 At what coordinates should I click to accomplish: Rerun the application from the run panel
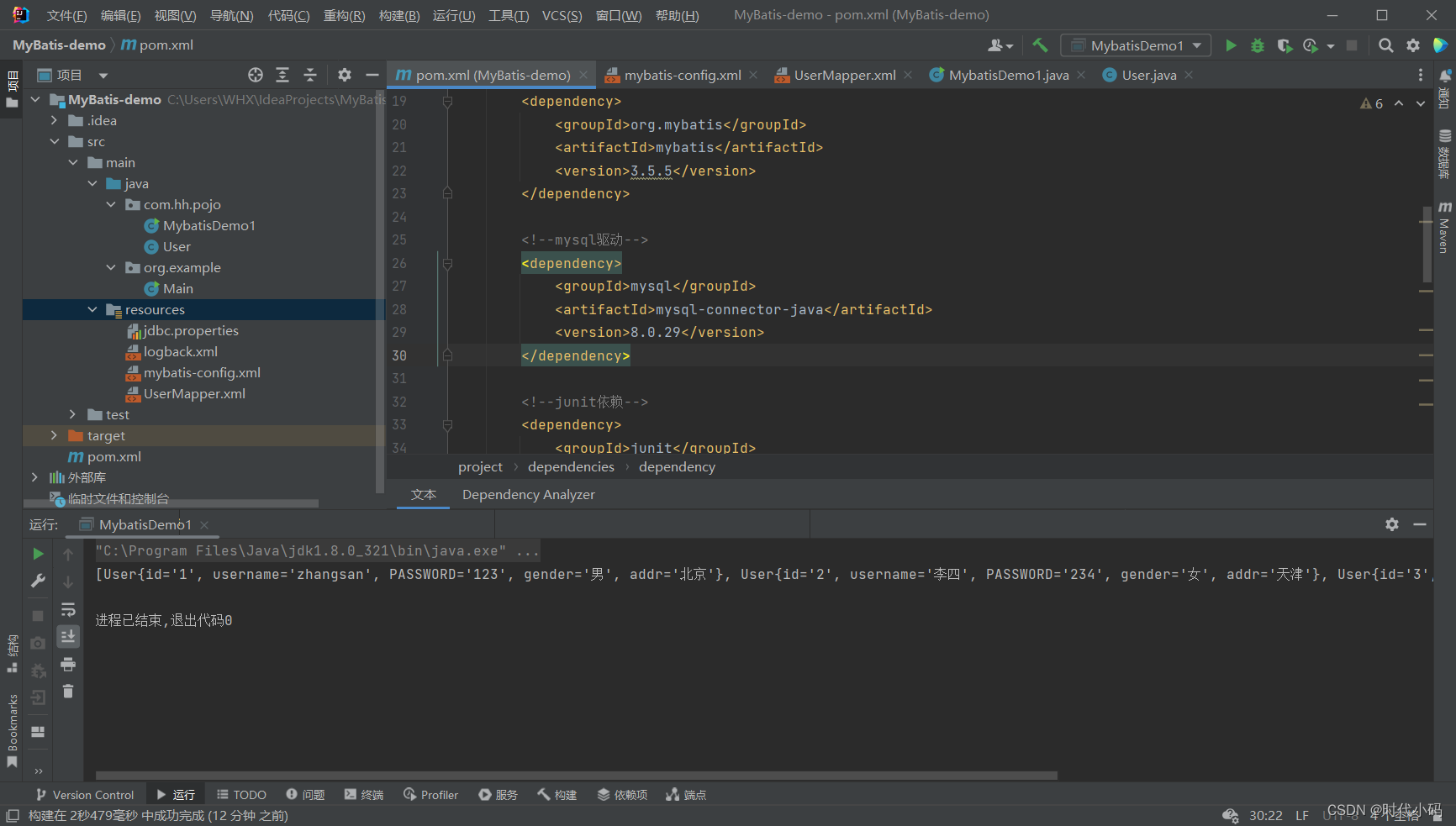pos(37,554)
